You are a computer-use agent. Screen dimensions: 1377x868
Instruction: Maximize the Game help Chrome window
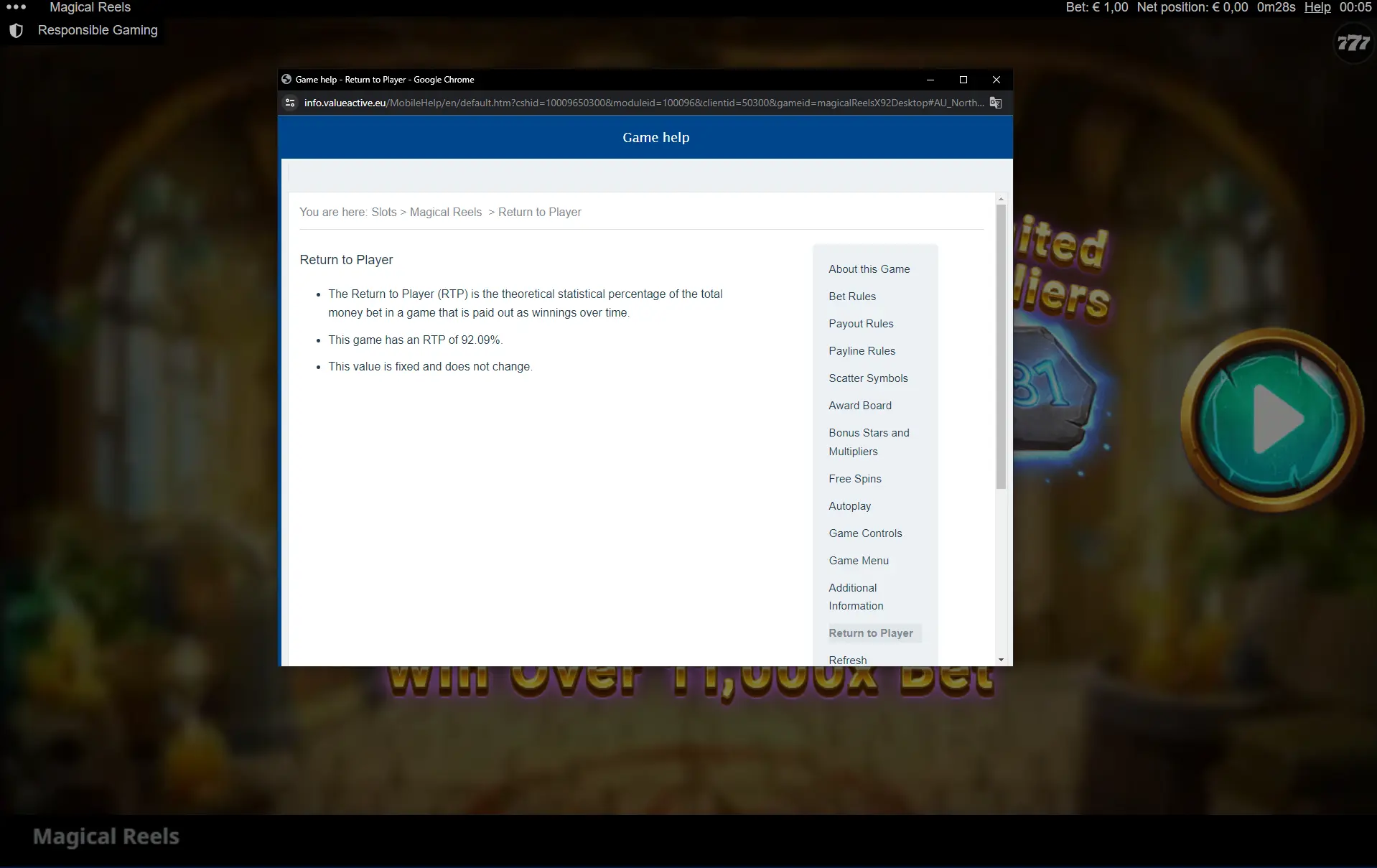pos(963,80)
